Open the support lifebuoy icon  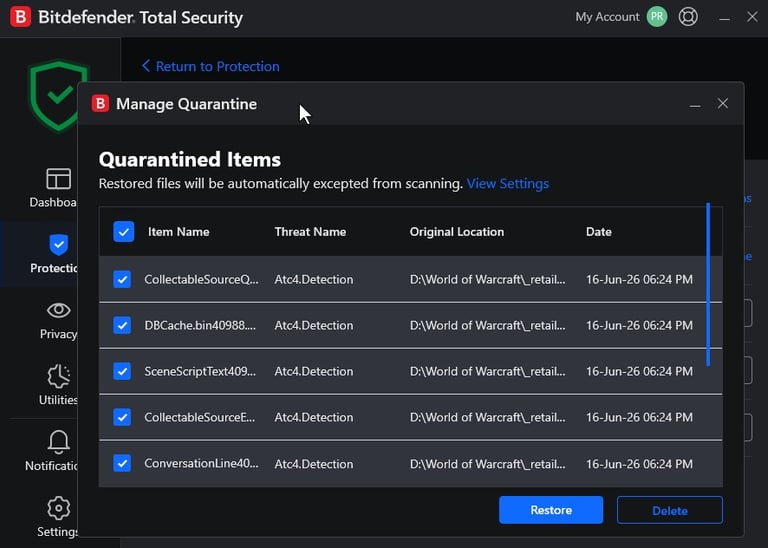688,17
